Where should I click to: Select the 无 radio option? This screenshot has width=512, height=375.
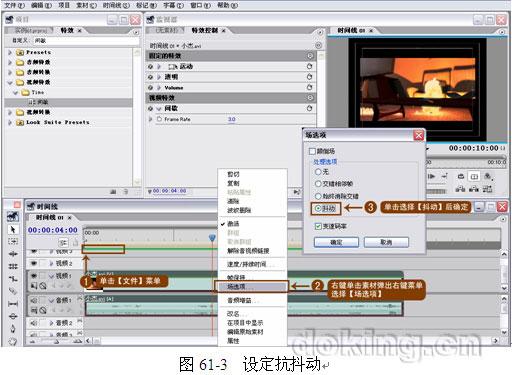click(318, 172)
